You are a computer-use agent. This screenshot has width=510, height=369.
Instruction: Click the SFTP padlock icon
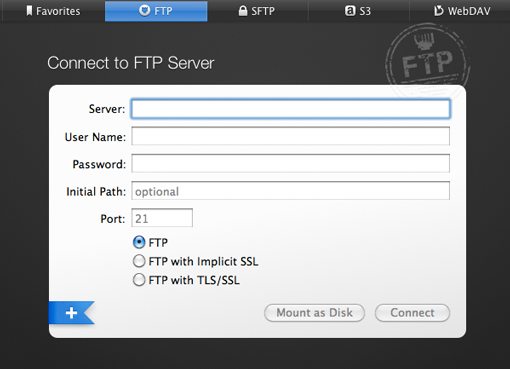(x=243, y=11)
